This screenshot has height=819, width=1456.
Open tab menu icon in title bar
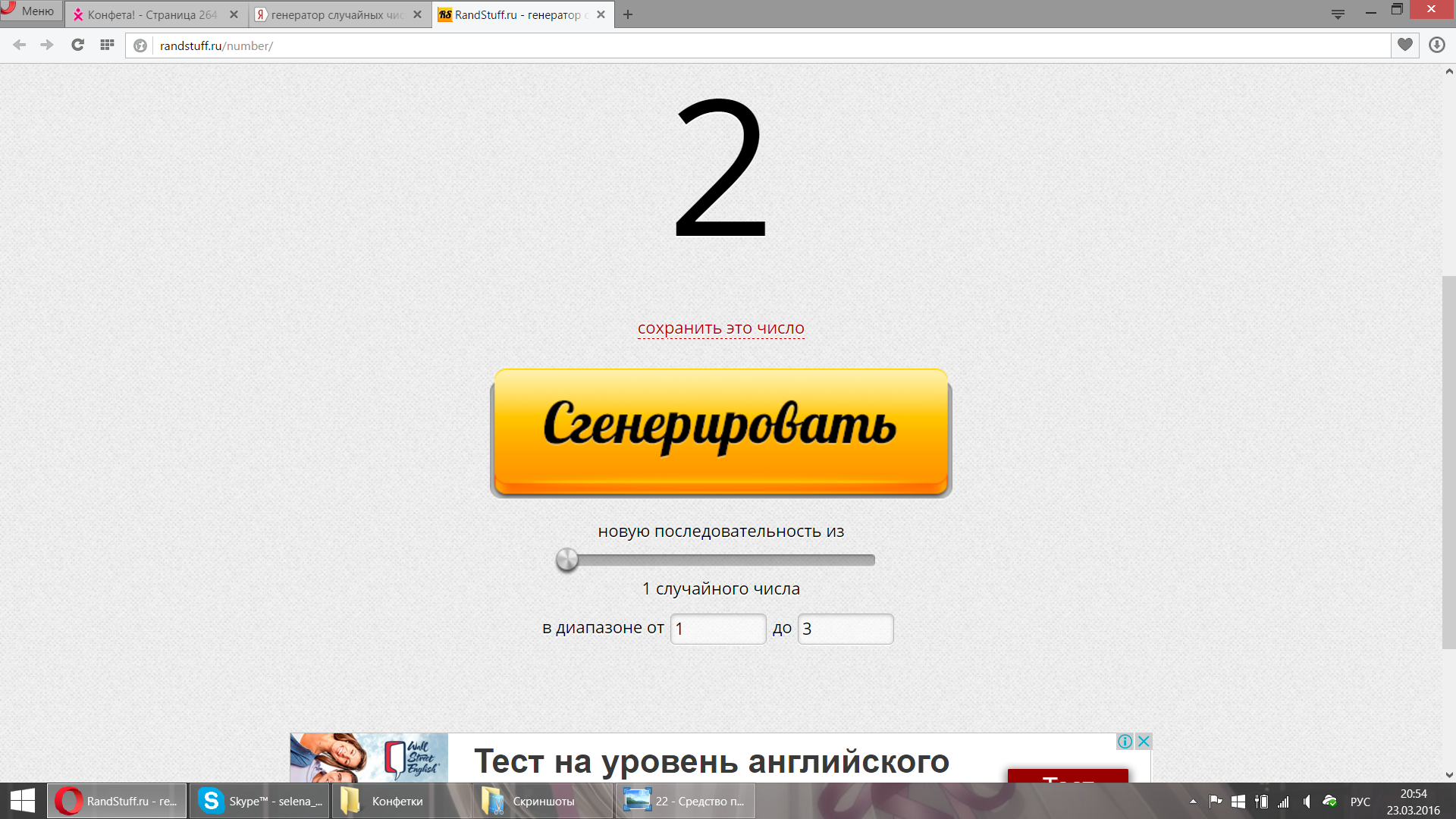[1338, 14]
